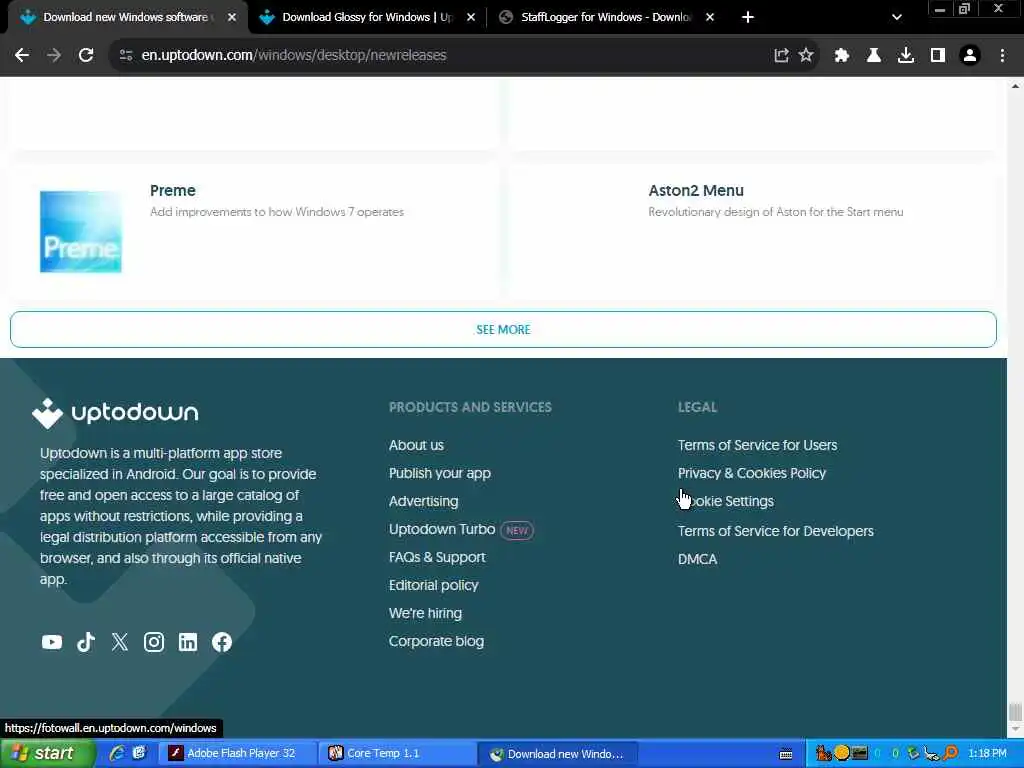Expand the tab search dropdown chevron
Image resolution: width=1024 pixels, height=768 pixels.
tap(897, 17)
